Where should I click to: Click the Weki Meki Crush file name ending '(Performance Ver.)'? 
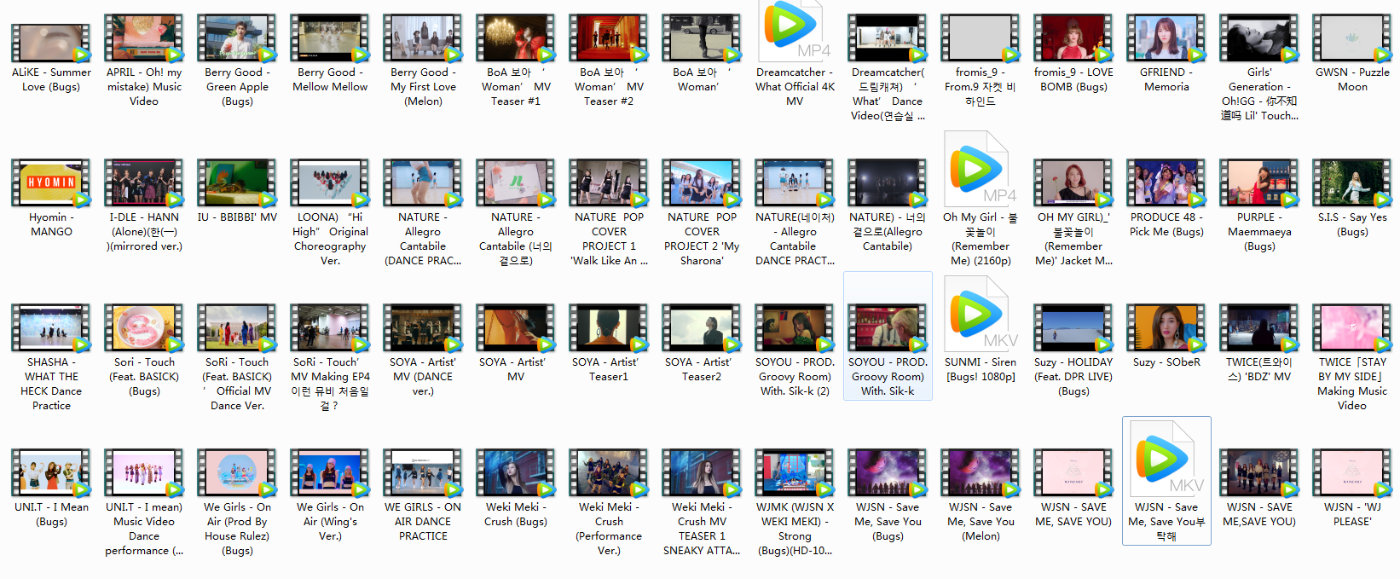[609, 529]
